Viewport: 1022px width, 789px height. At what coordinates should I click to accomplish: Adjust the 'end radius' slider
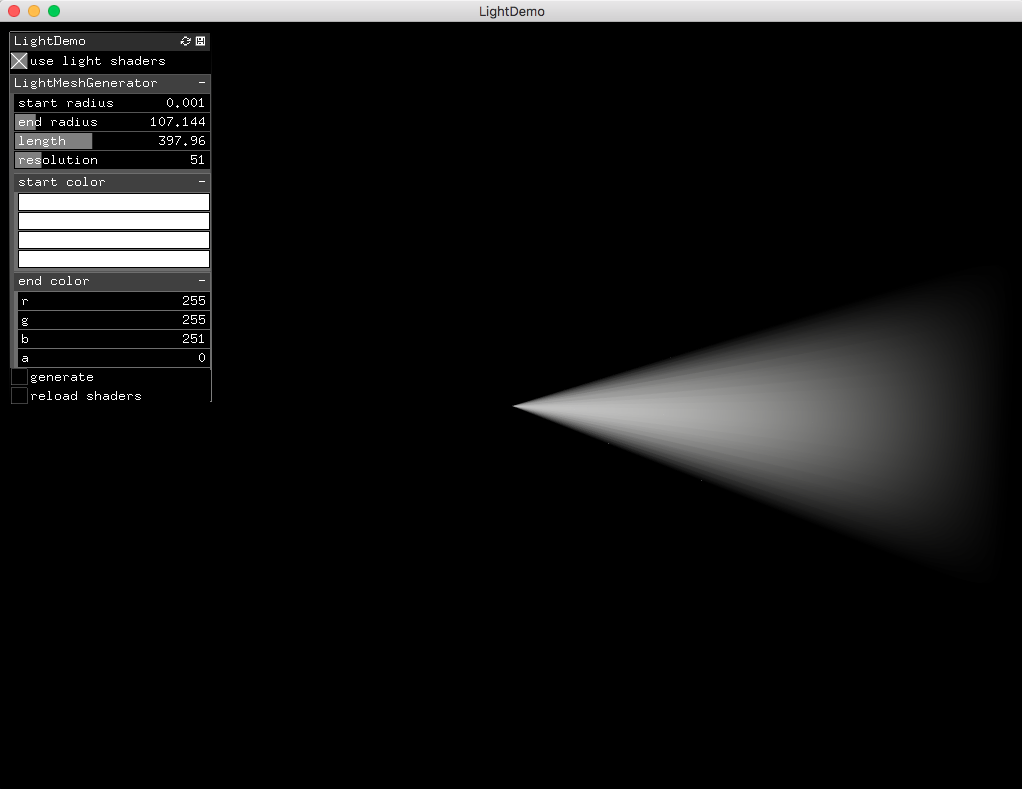tap(110, 121)
